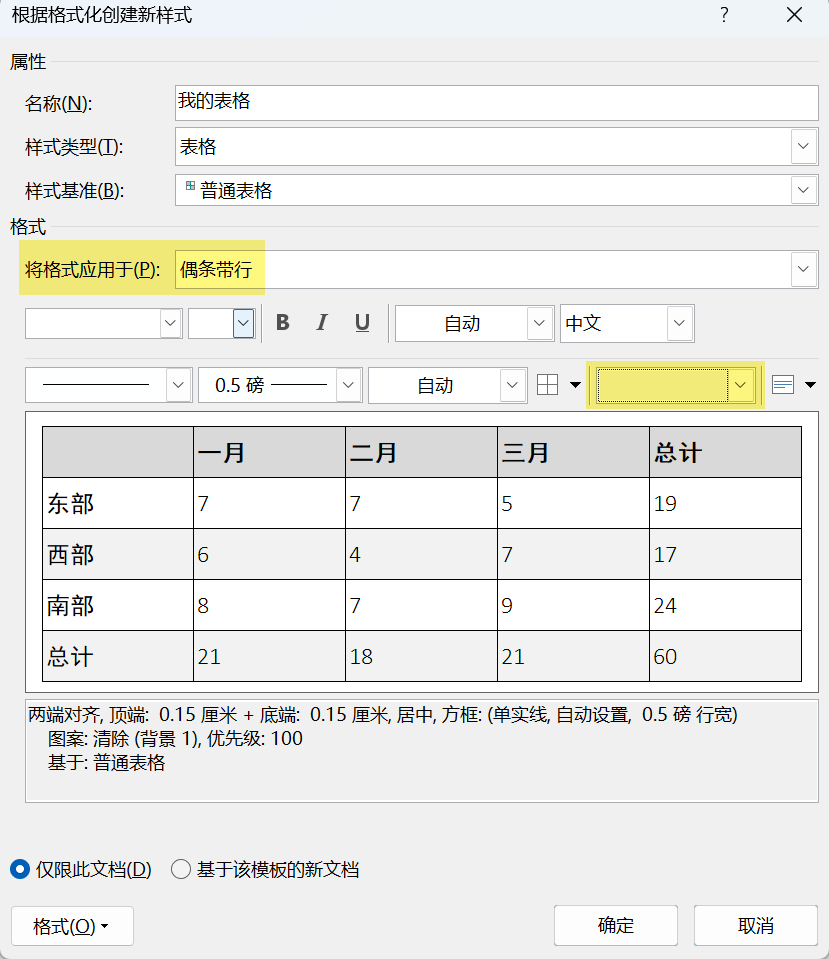Open line style dropdown

pyautogui.click(x=178, y=385)
